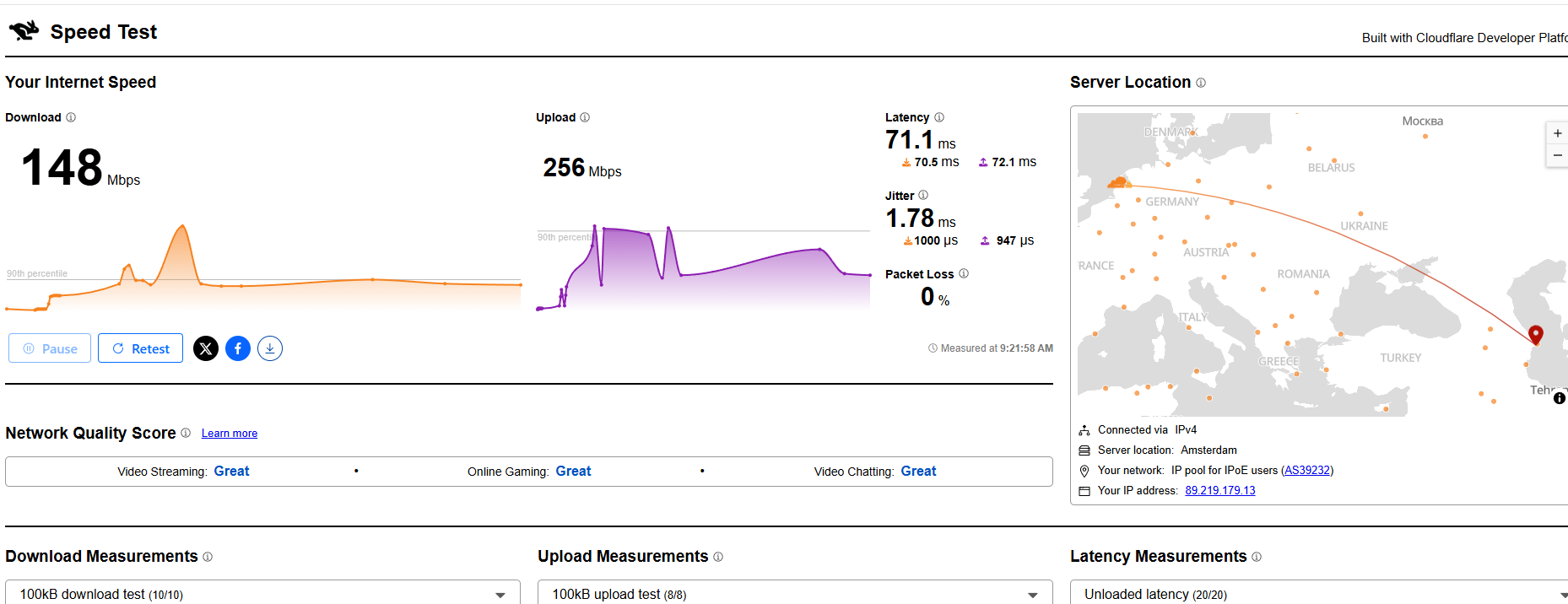
Task: Click the Cloudflare Speed Test logo icon
Action: (24, 31)
